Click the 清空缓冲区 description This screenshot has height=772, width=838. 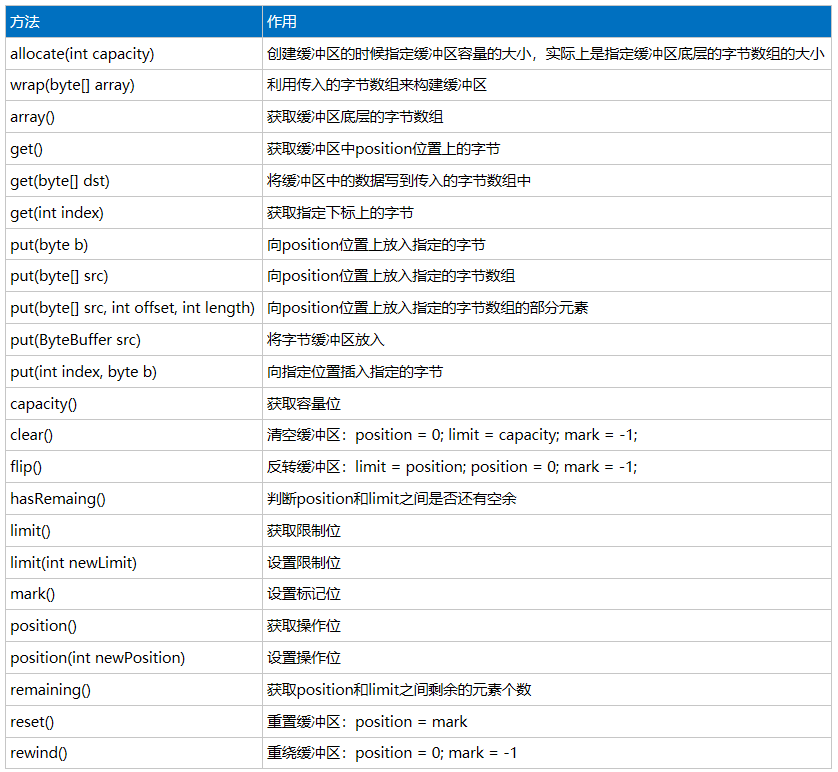(452, 435)
